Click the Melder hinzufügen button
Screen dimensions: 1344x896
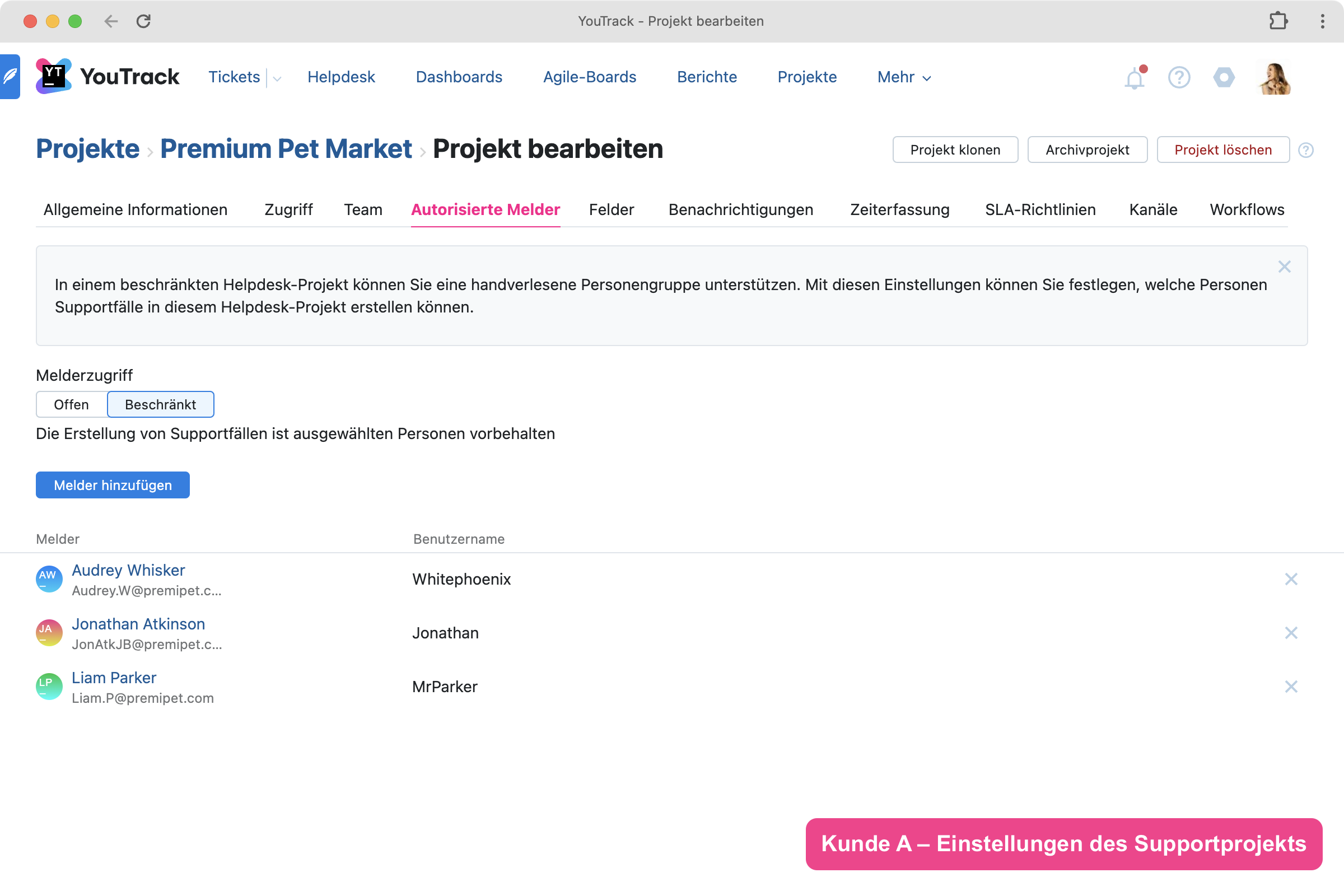pos(113,485)
